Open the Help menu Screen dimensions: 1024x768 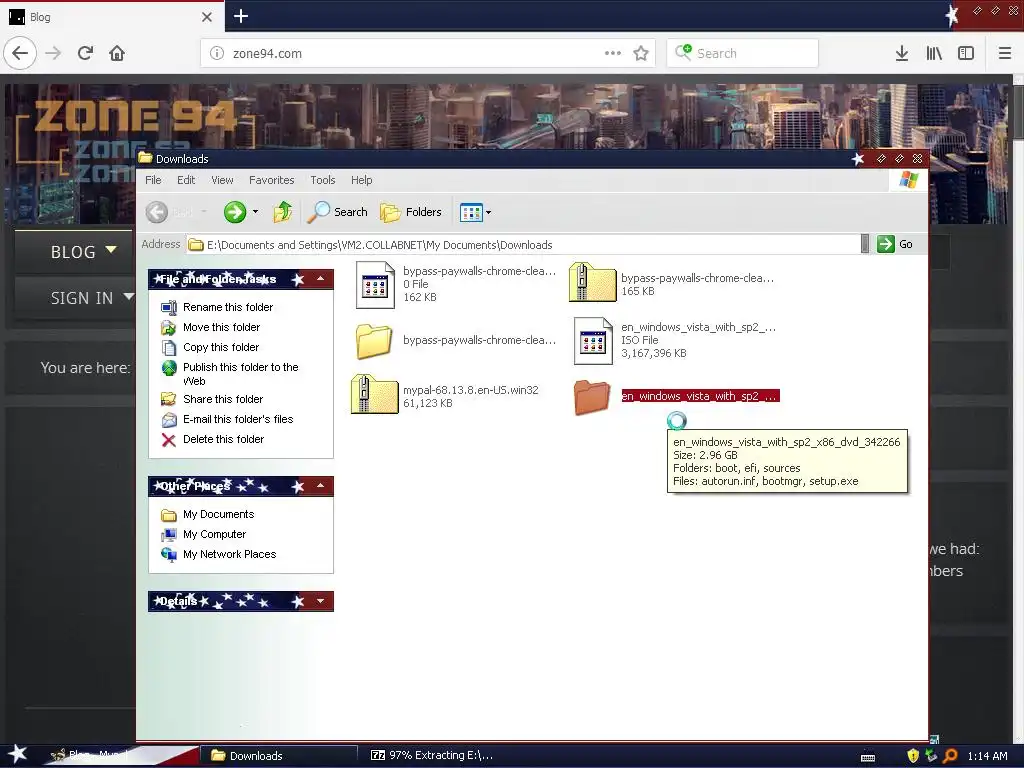click(361, 180)
